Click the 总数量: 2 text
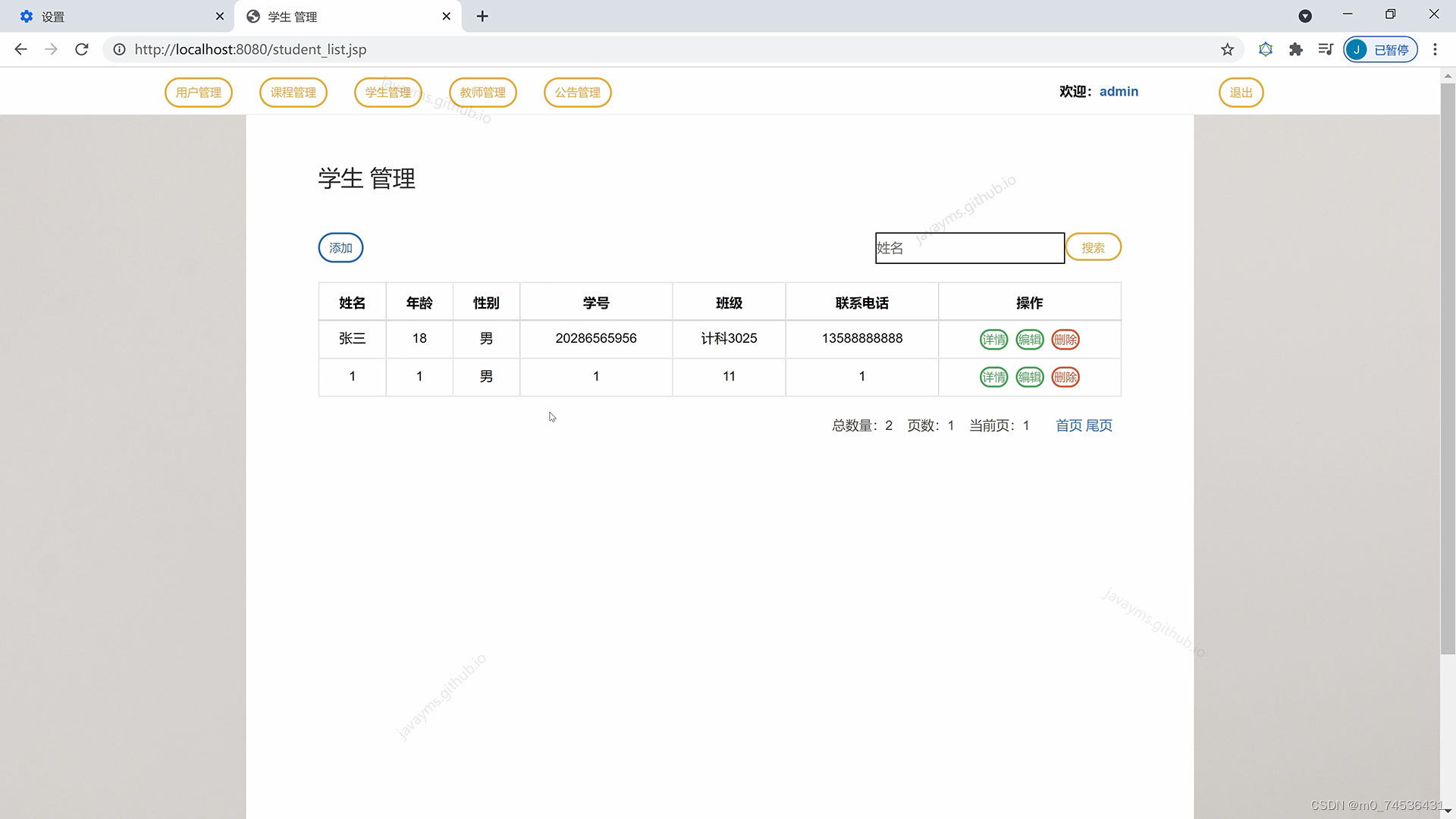The image size is (1456, 819). pos(862,425)
